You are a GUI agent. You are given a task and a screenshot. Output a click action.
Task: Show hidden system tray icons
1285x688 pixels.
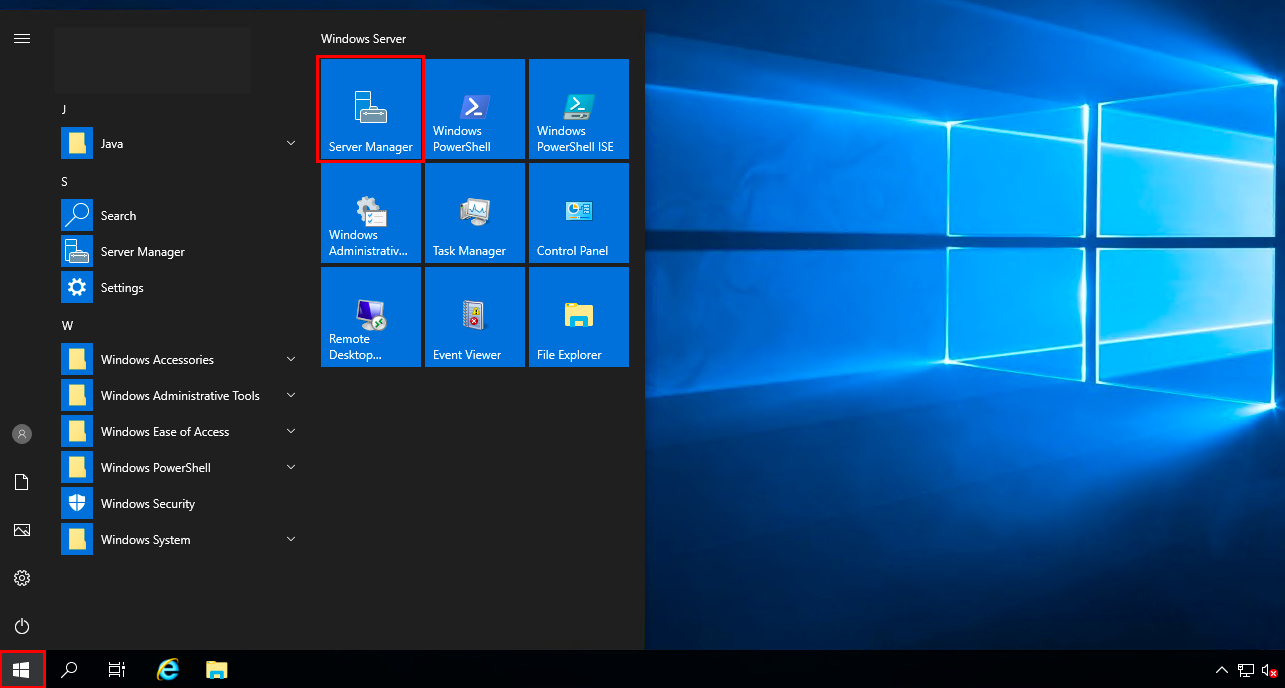click(1221, 670)
